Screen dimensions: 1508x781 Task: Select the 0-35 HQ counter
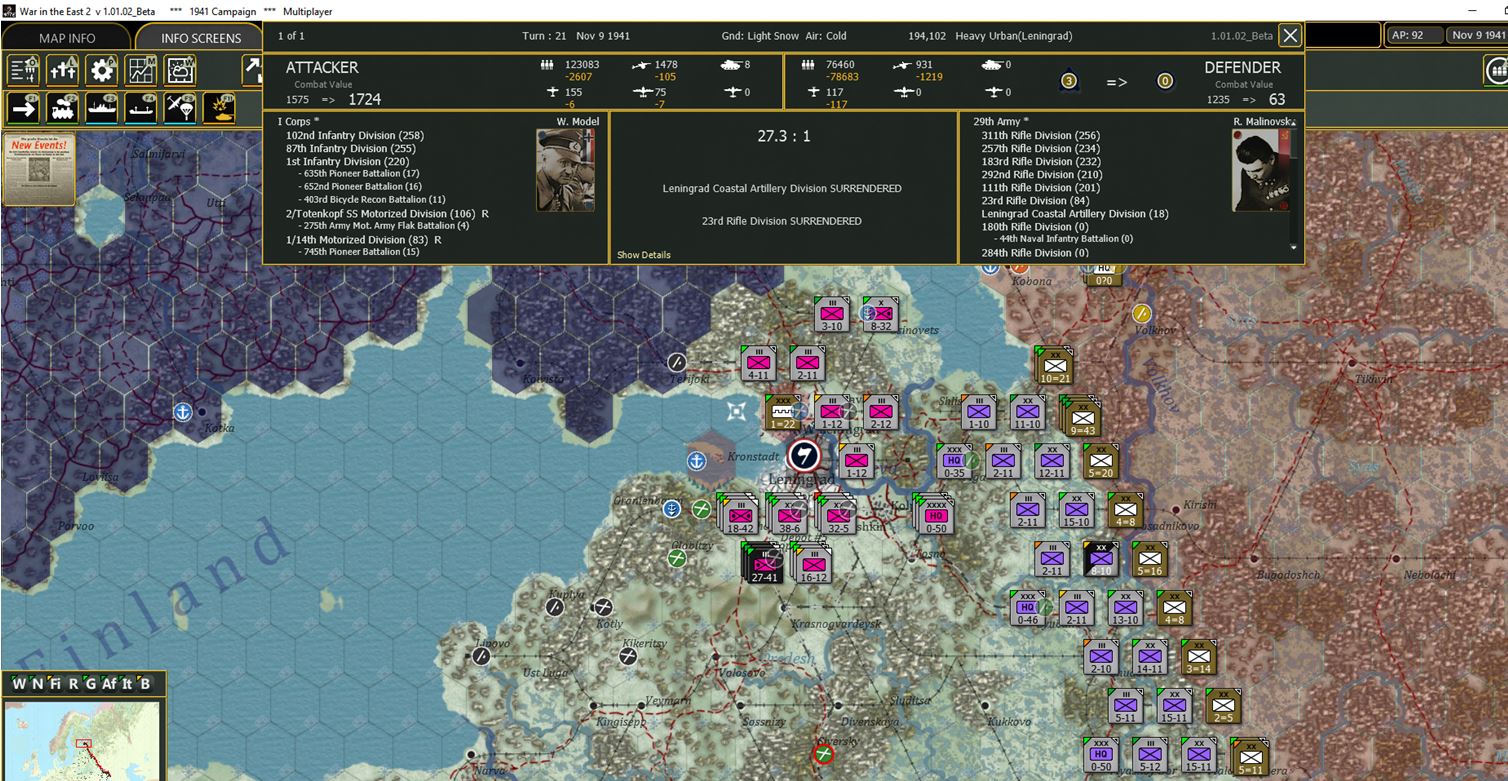click(x=954, y=461)
